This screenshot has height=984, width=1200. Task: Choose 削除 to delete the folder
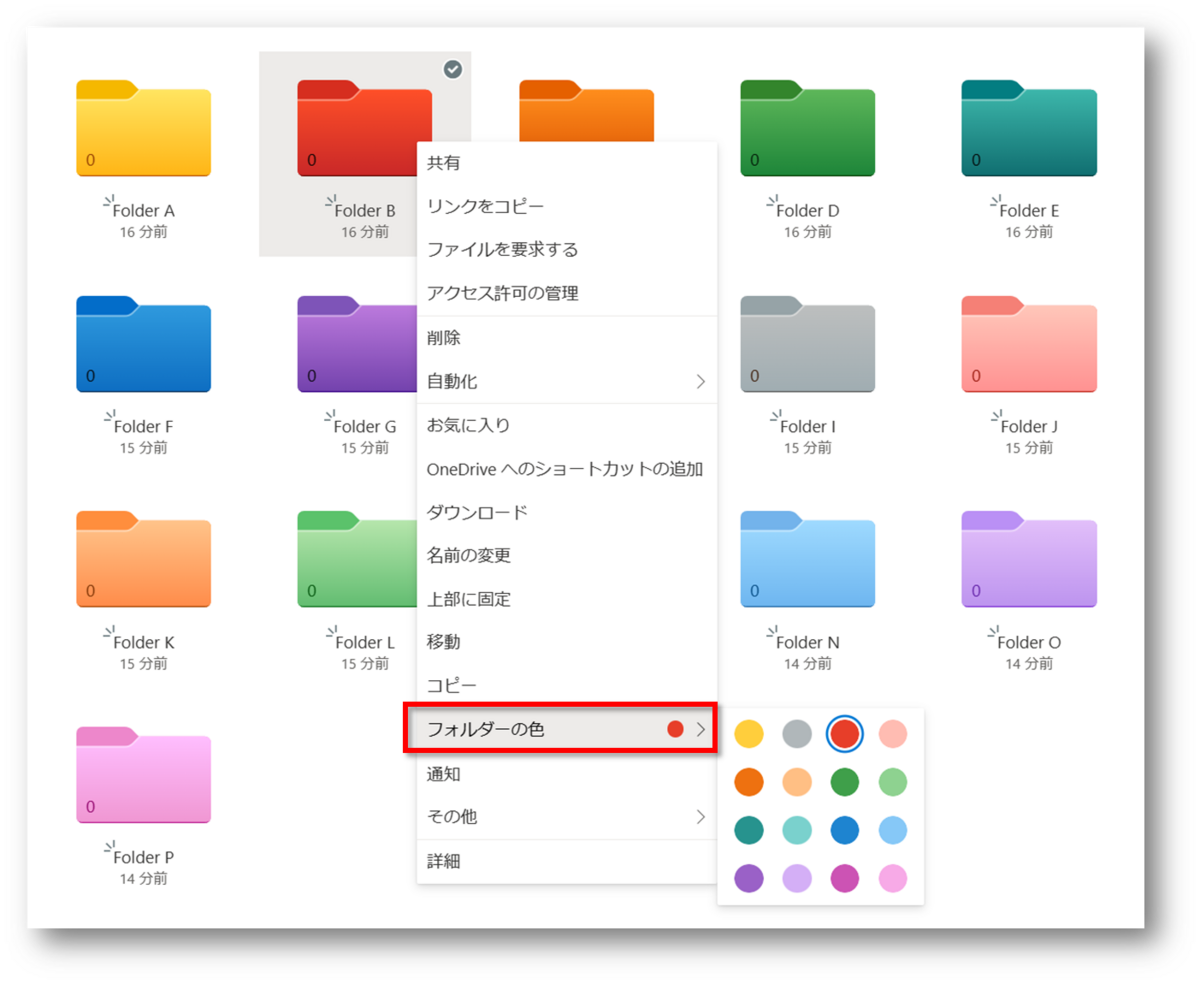(x=567, y=338)
